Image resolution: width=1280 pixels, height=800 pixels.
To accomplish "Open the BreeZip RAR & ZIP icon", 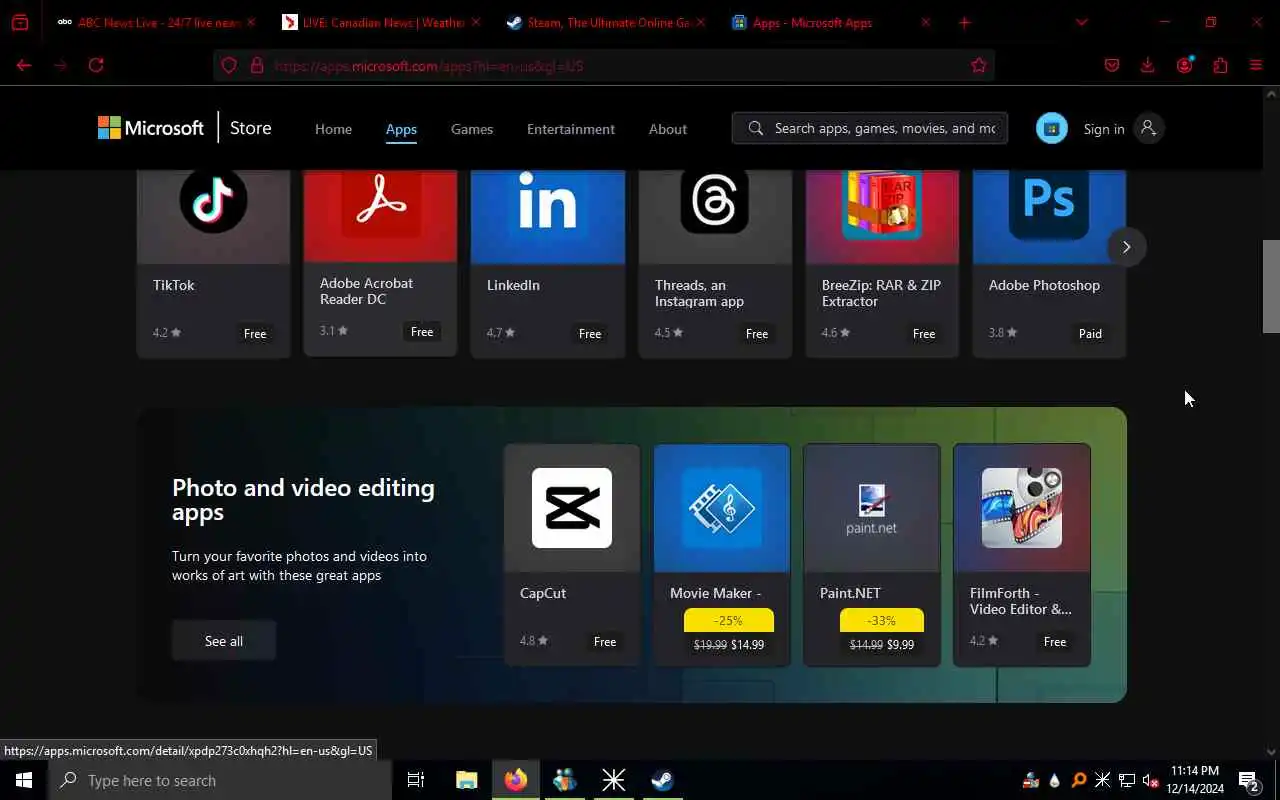I will click(x=881, y=203).
